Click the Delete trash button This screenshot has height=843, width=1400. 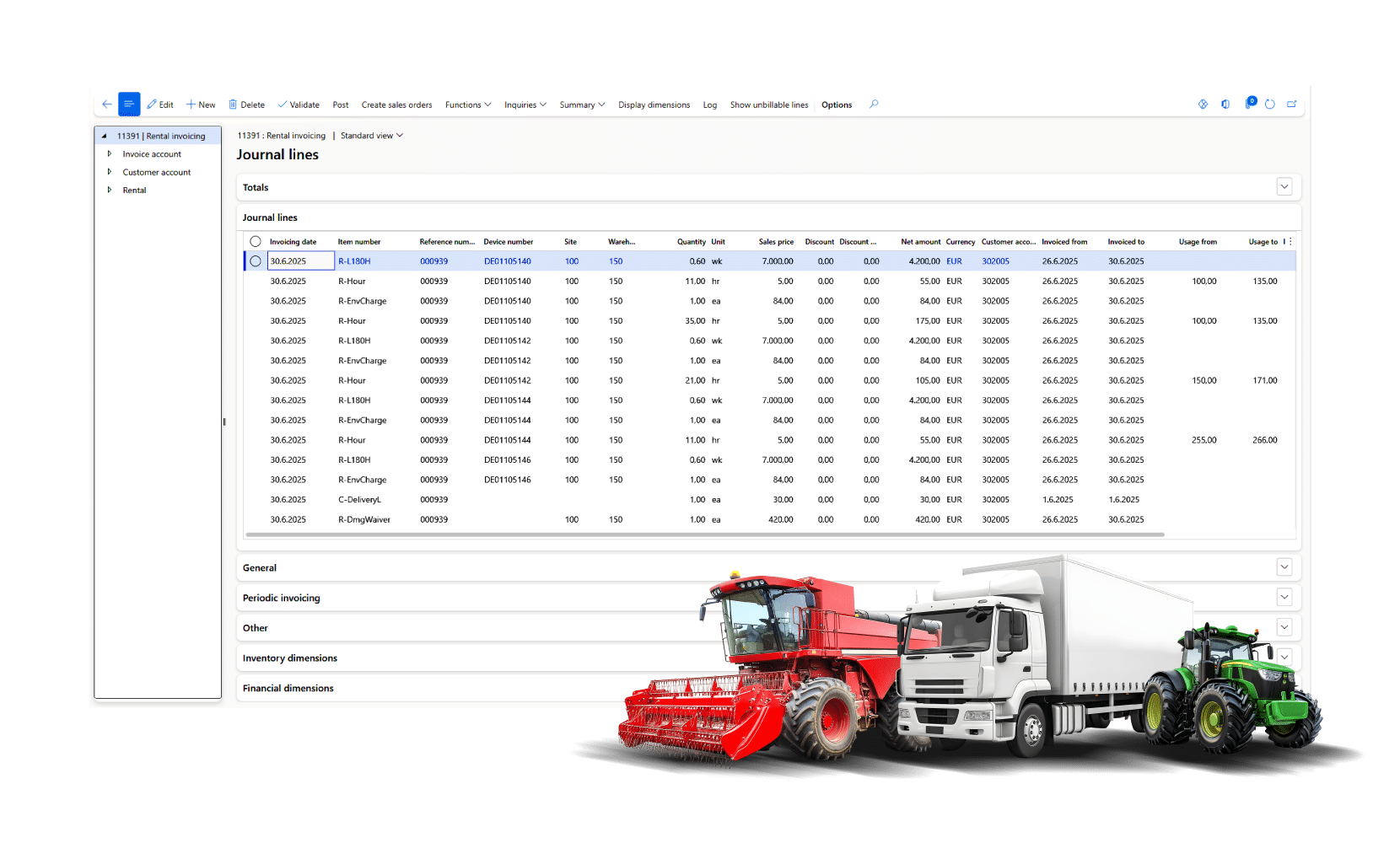pyautogui.click(x=246, y=105)
